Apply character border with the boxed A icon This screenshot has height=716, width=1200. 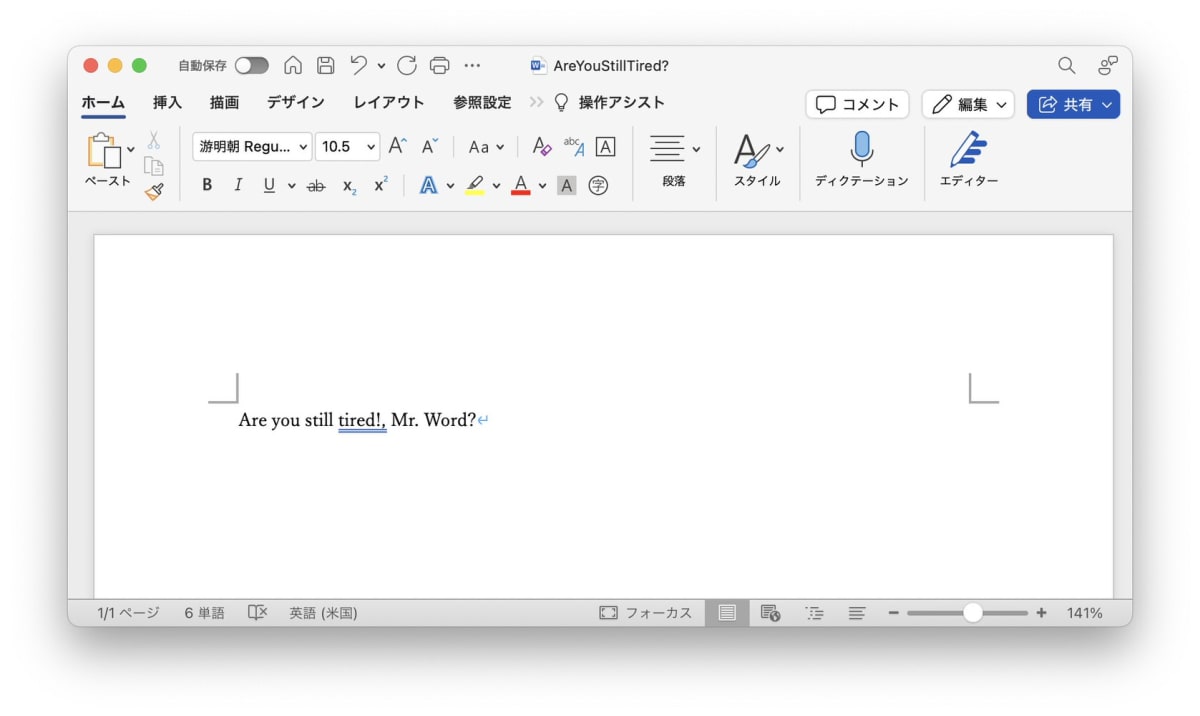[x=605, y=146]
